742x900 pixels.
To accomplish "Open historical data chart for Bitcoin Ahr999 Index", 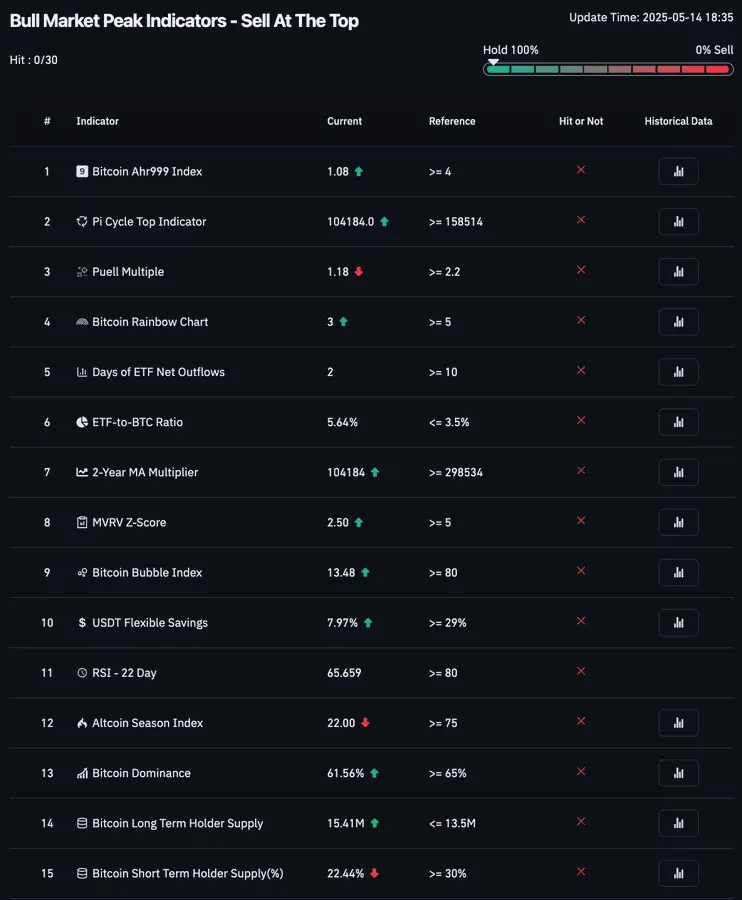I will (678, 172).
